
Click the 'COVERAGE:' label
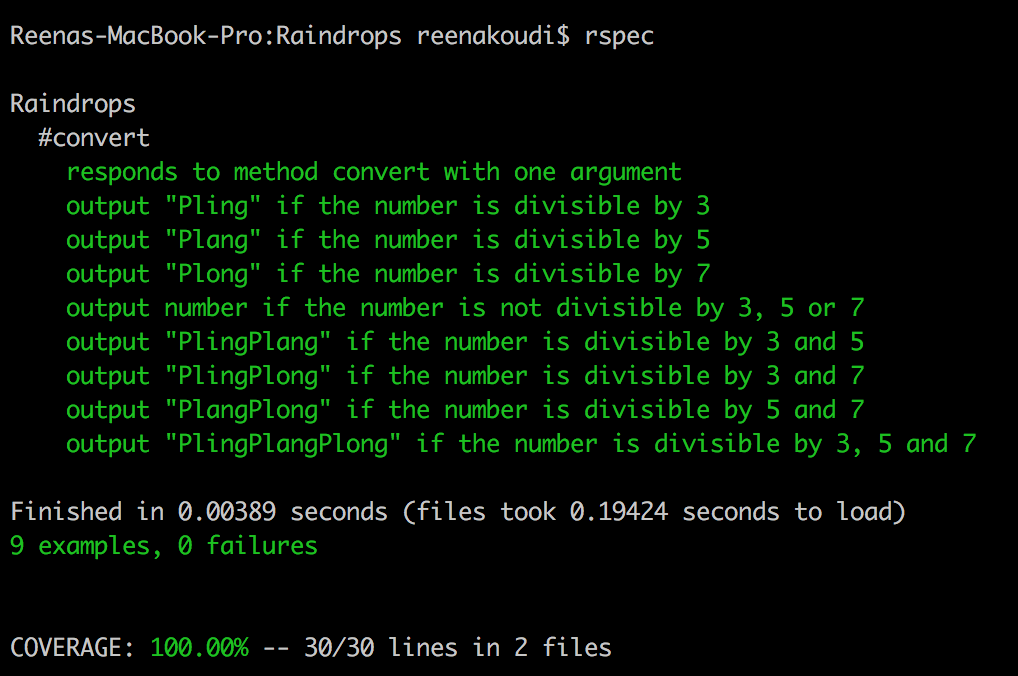pyautogui.click(x=72, y=647)
